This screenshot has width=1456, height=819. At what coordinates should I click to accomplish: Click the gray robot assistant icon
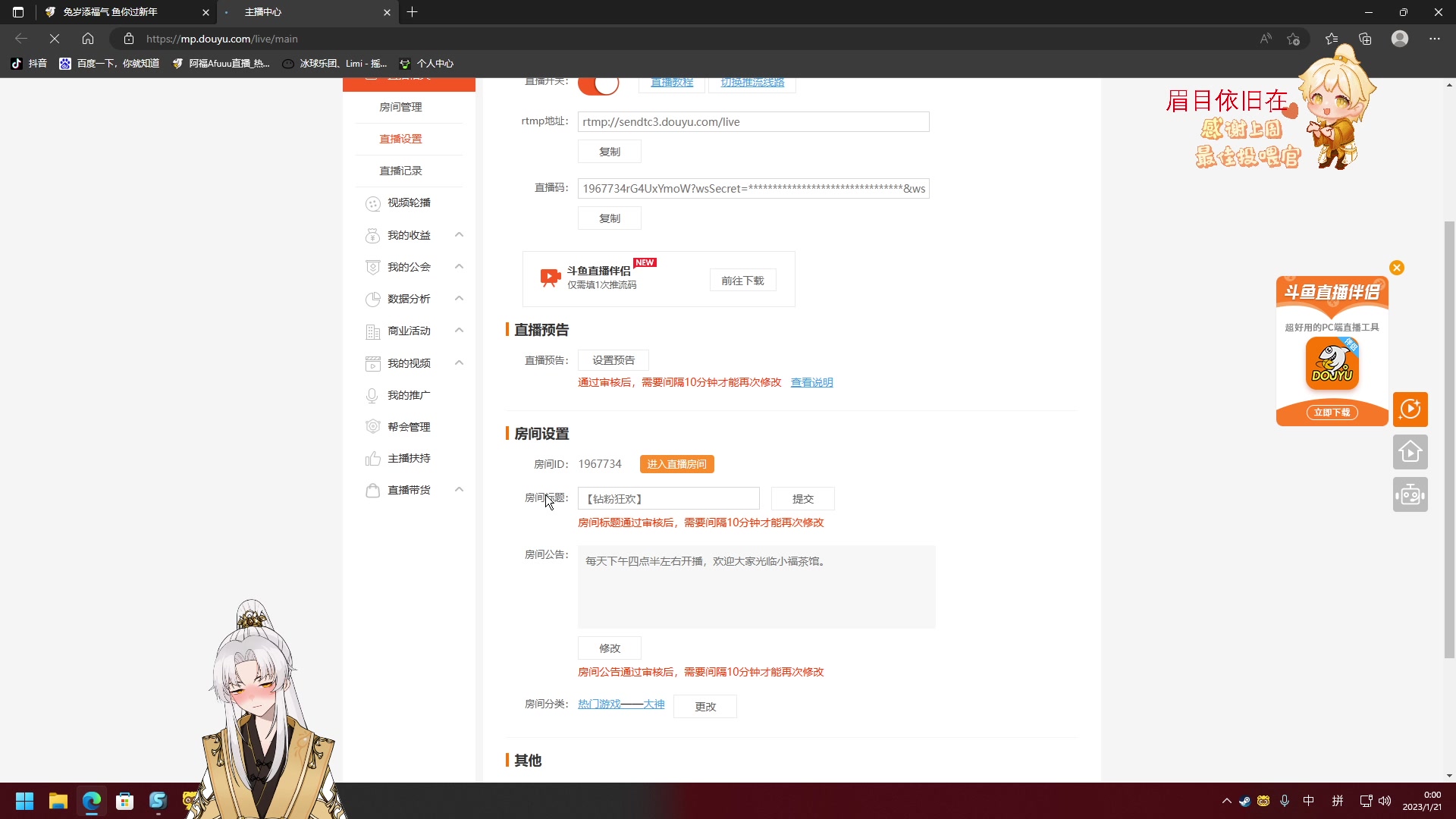point(1410,494)
